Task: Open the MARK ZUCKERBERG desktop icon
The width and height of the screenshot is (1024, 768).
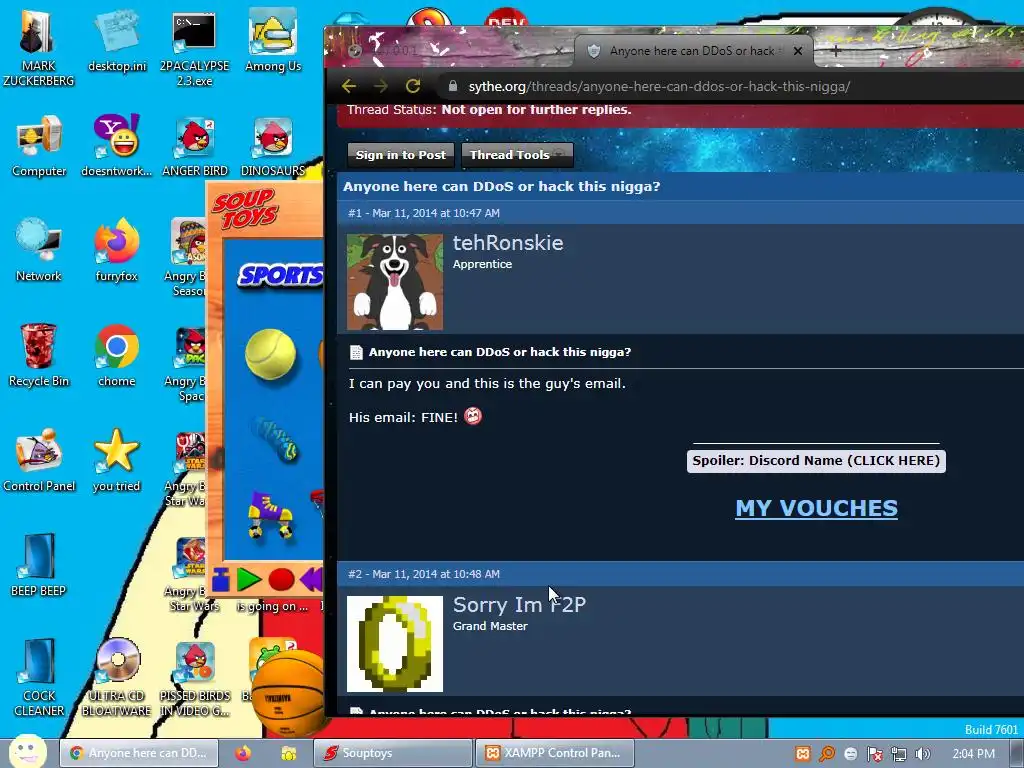Action: click(x=39, y=47)
